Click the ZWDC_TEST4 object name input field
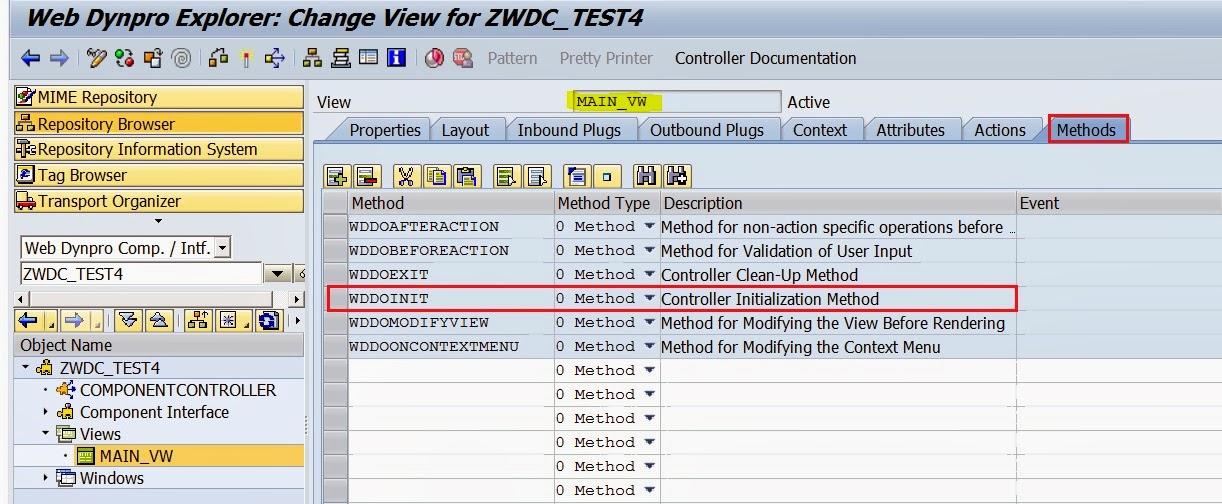This screenshot has height=504, width=1222. pos(141,274)
